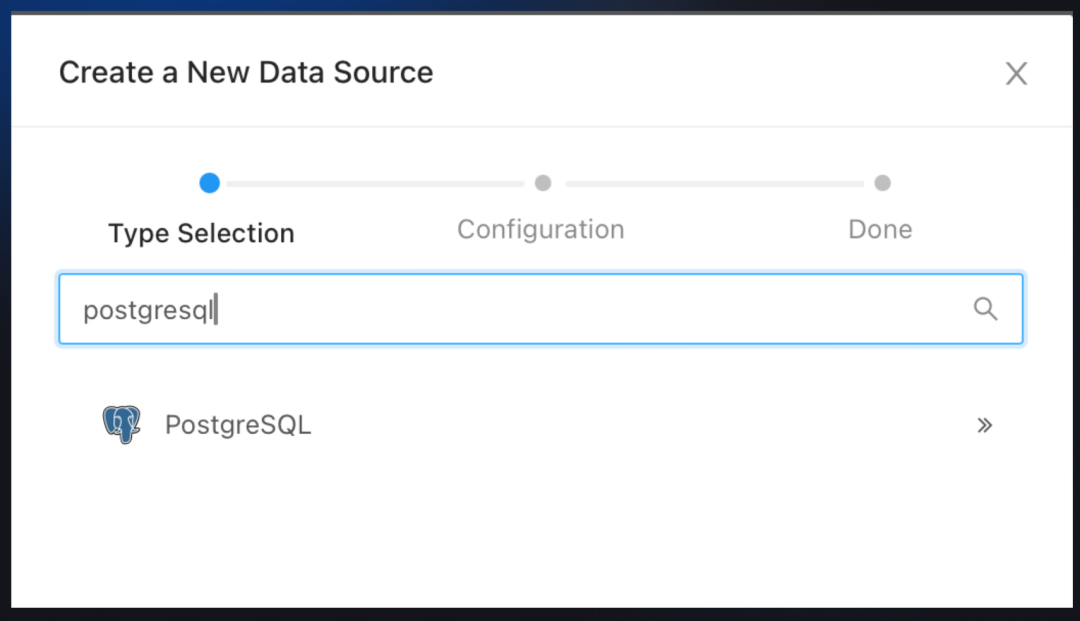Click the gray Configuration step dot
The width and height of the screenshot is (1080, 621).
543,183
